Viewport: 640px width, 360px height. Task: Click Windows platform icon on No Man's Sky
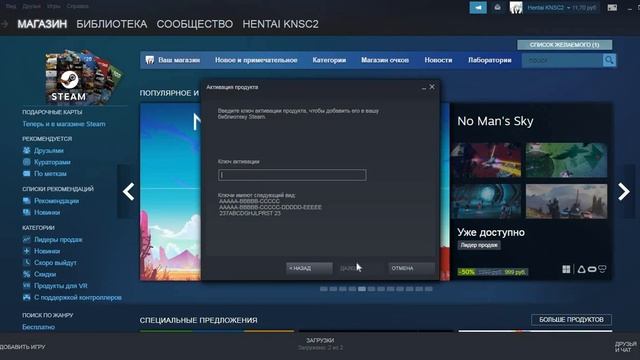tap(566, 269)
